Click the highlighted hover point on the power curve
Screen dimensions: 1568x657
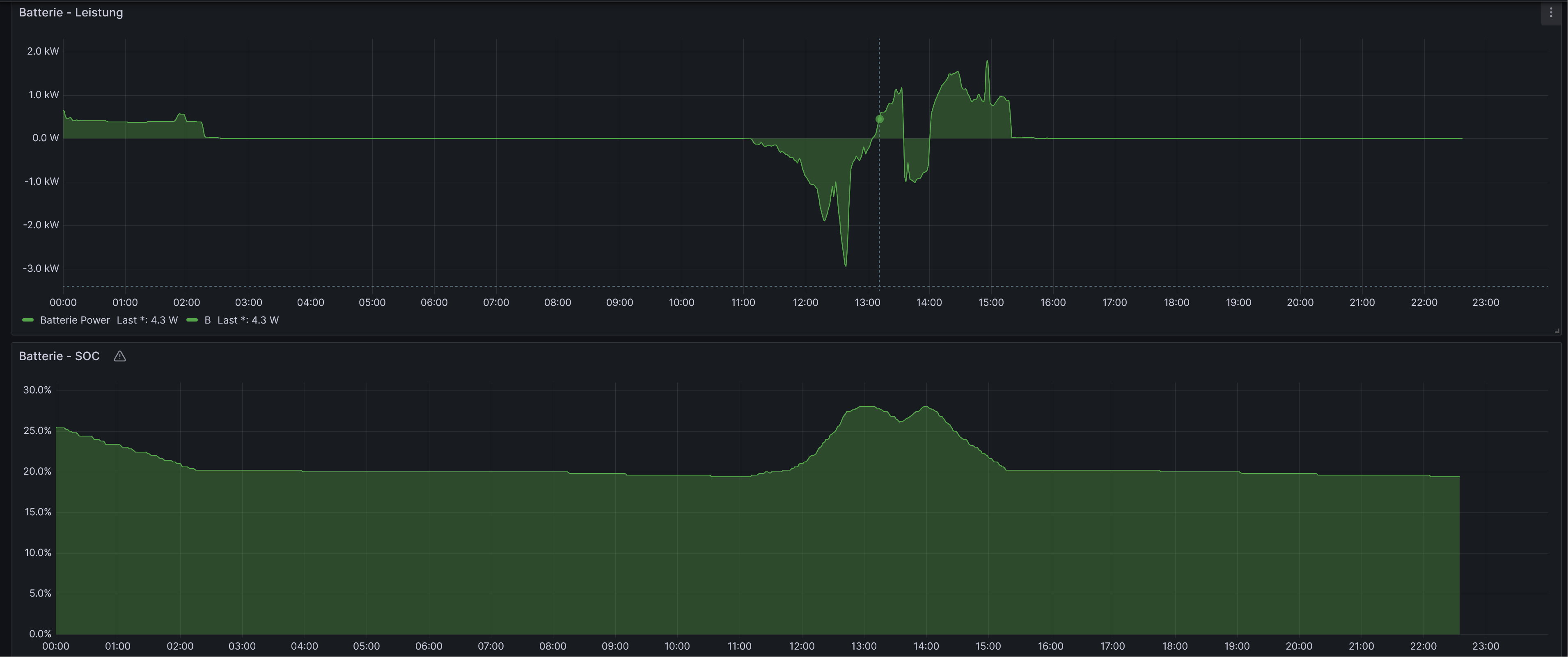pos(879,119)
